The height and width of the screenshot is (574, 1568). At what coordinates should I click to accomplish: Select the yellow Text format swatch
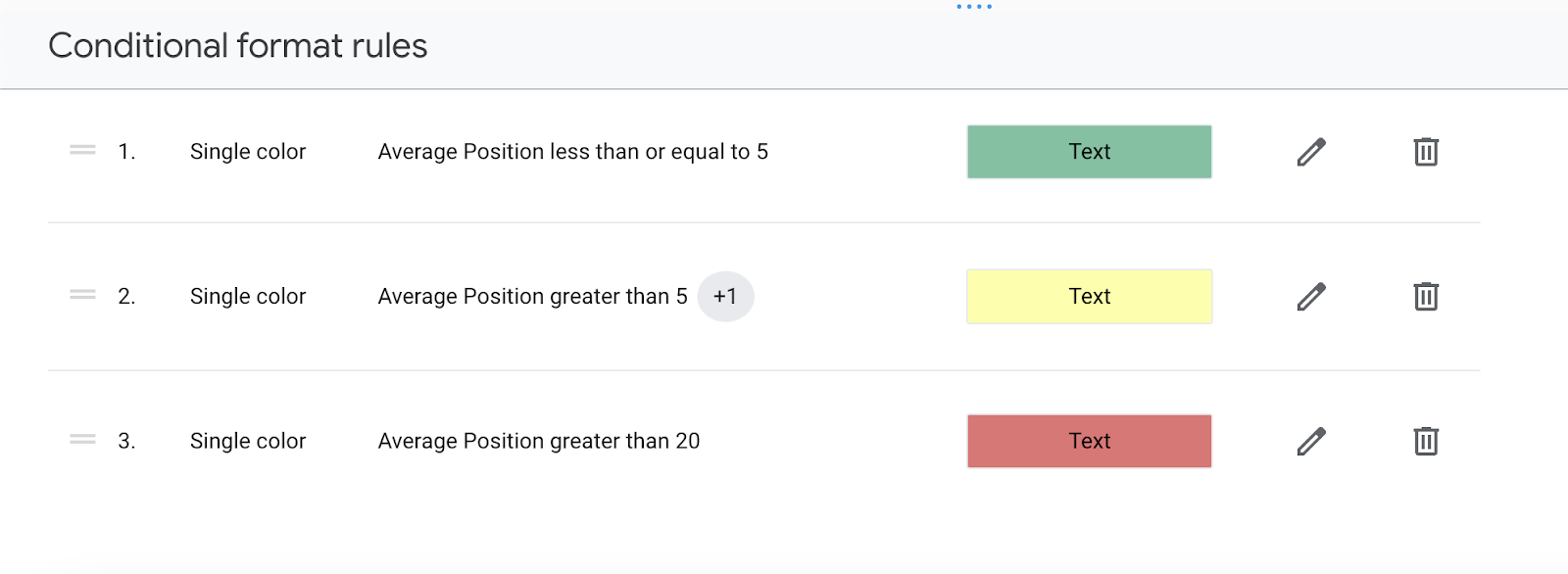coord(1089,296)
